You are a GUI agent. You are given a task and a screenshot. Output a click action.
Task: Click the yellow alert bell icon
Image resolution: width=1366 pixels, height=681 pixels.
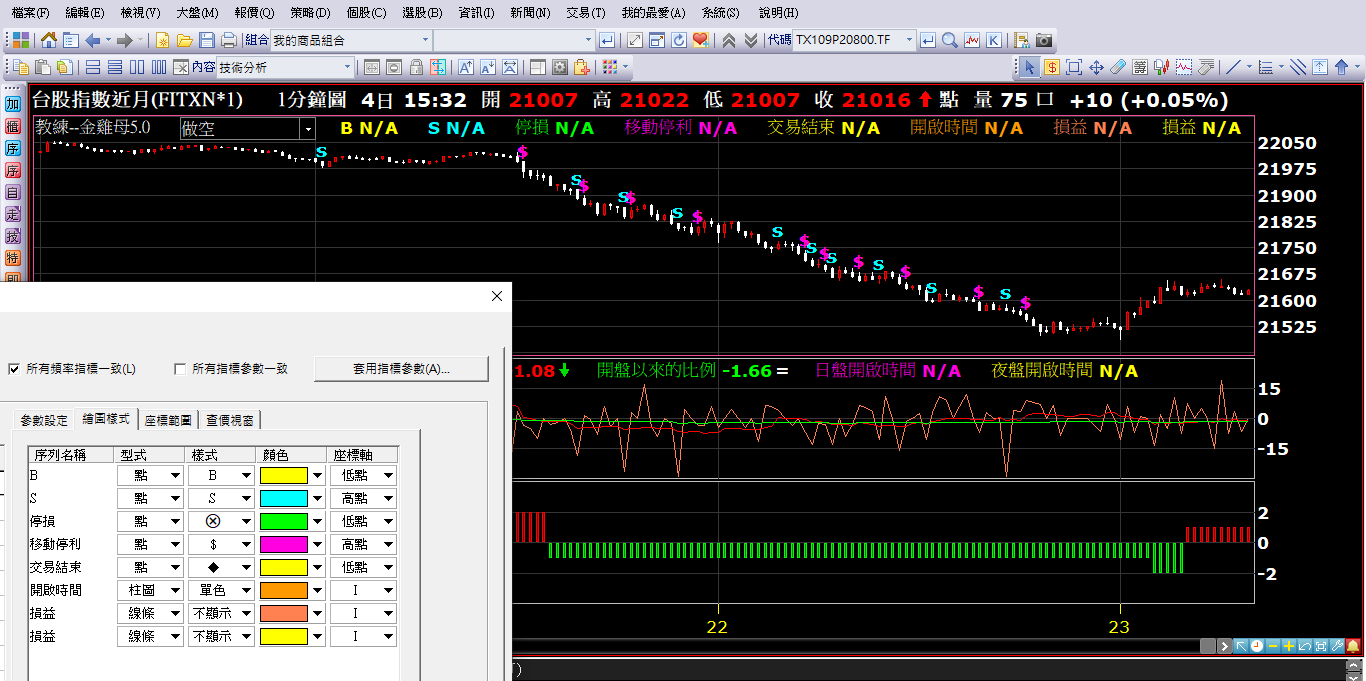pyautogui.click(x=1353, y=646)
